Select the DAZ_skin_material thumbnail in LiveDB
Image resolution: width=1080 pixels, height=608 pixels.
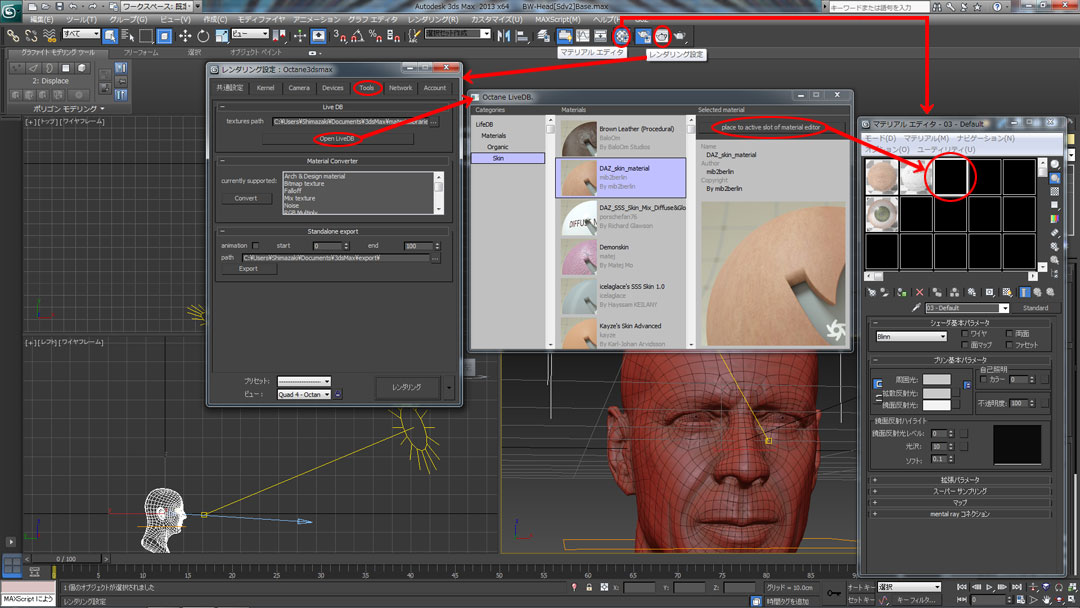577,178
